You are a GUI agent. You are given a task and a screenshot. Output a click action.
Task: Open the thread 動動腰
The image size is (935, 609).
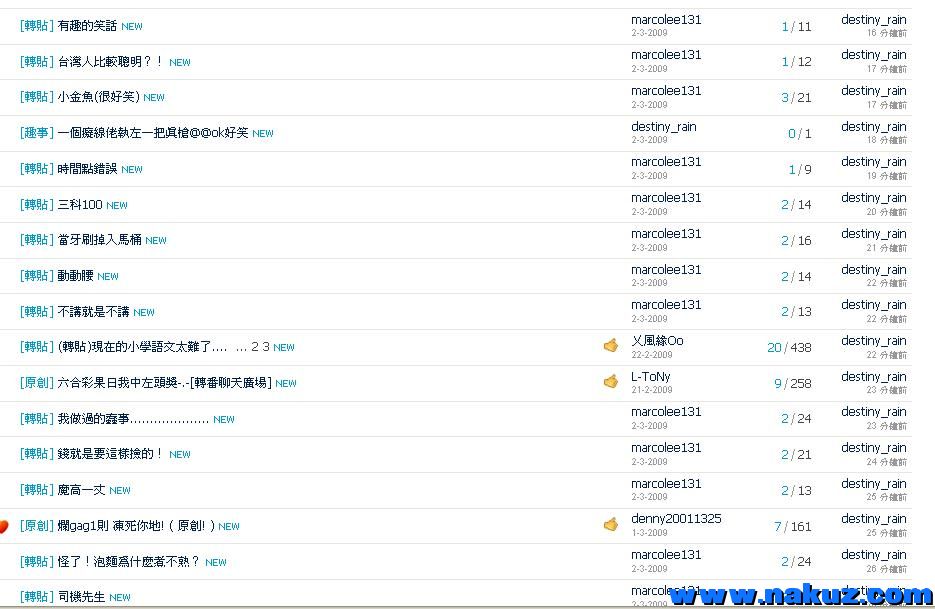tap(75, 276)
